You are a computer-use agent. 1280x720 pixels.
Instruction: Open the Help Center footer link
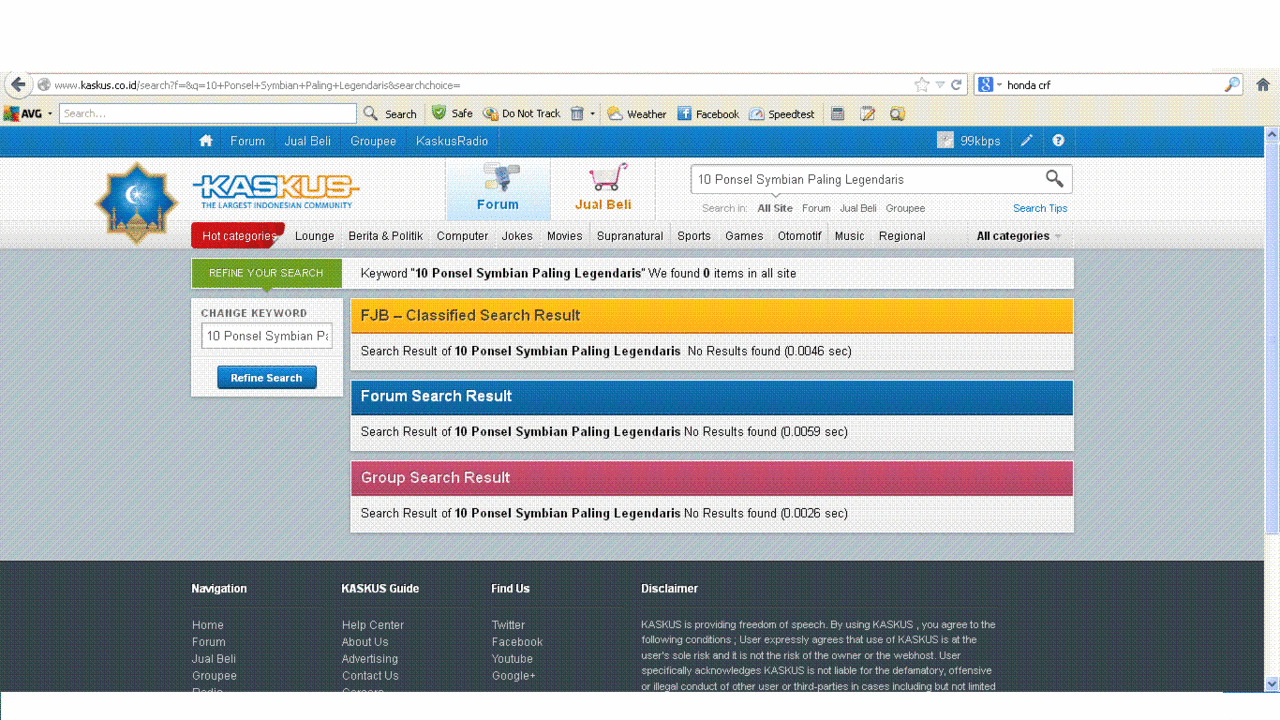[373, 625]
